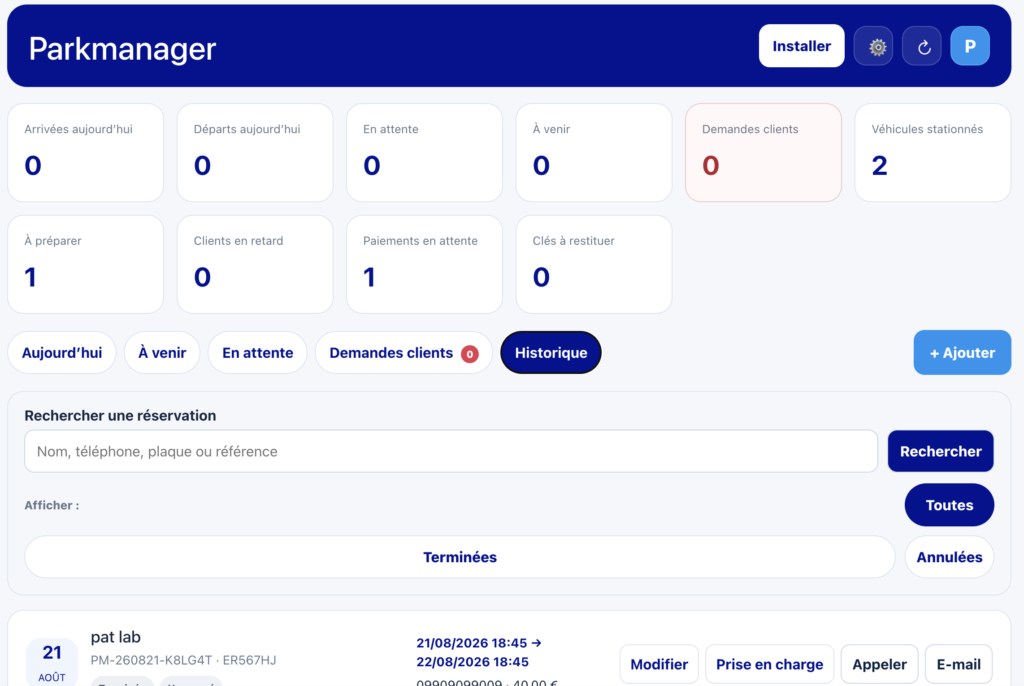Open the Départs aujourd'hui stat card
Viewport: 1024px width, 686px height.
255,153
